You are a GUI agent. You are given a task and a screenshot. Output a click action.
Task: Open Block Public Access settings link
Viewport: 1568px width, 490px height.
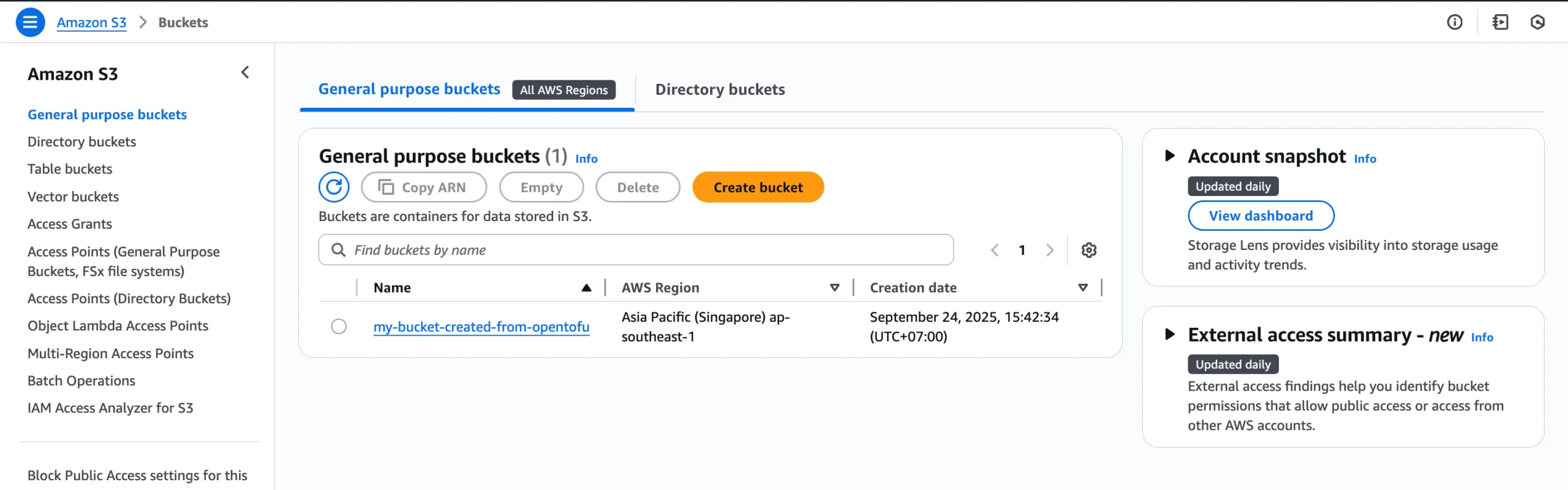pyautogui.click(x=137, y=475)
